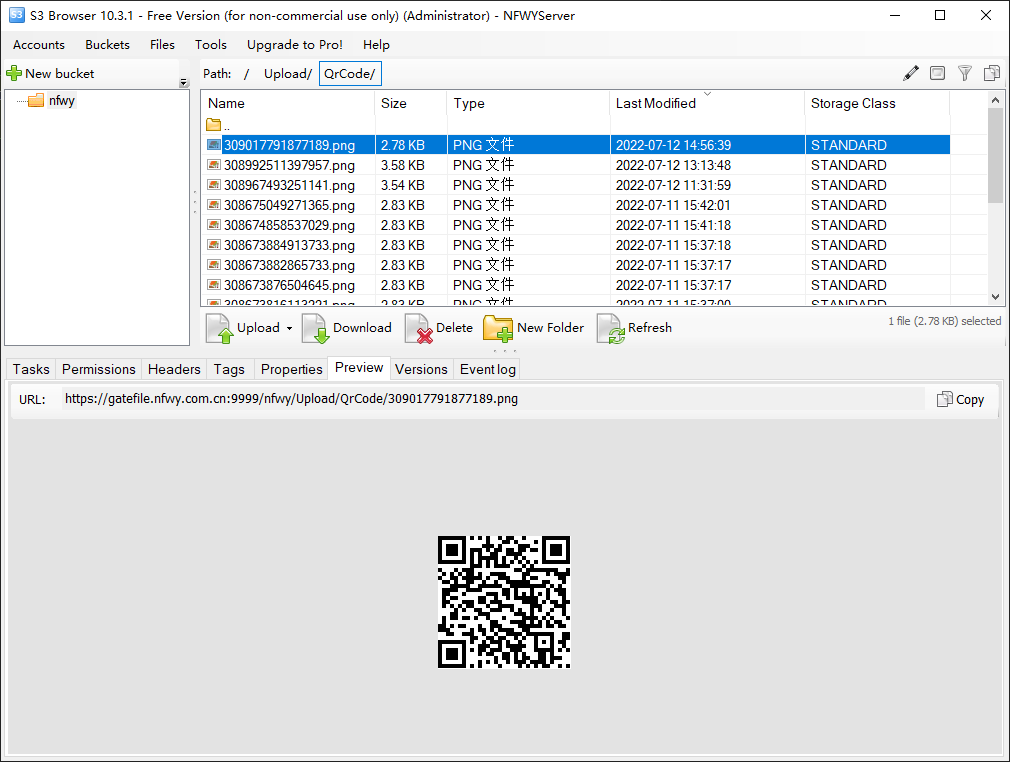1010x762 pixels.
Task: Select file 308673882865733.png
Action: (289, 265)
